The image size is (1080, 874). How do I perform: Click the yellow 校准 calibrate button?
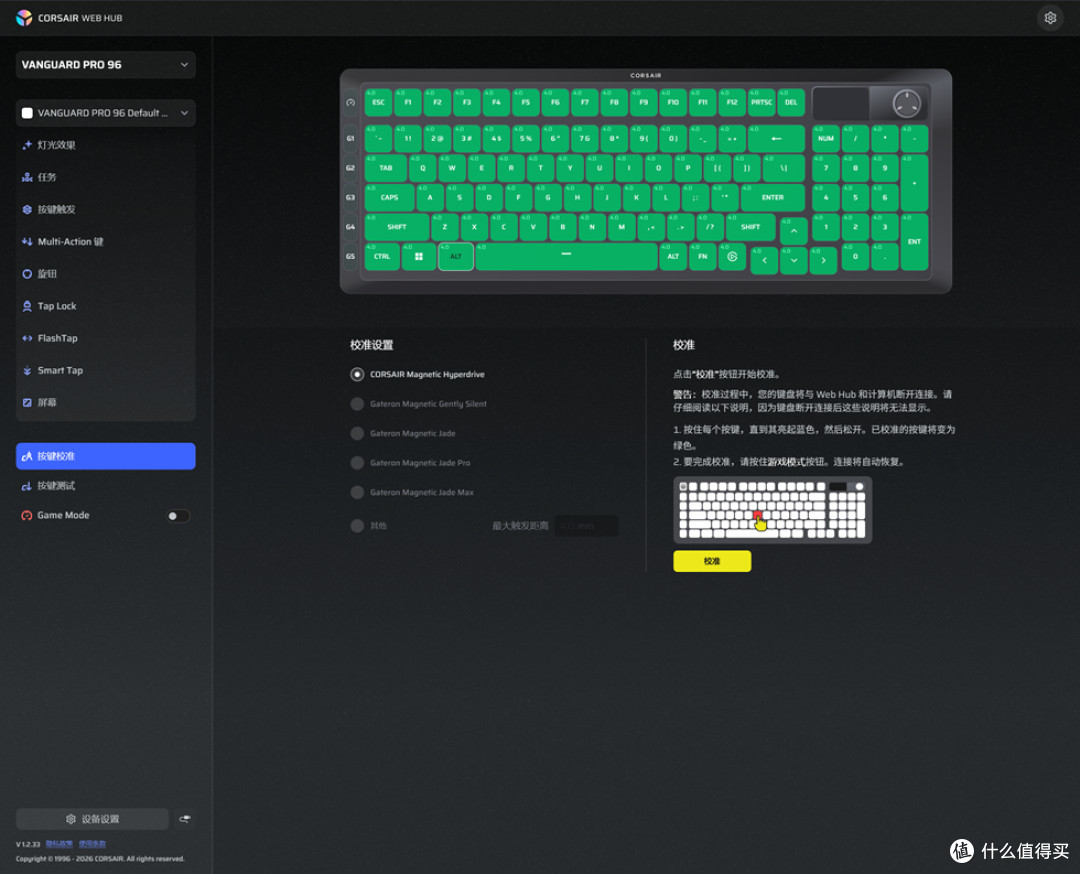point(712,561)
